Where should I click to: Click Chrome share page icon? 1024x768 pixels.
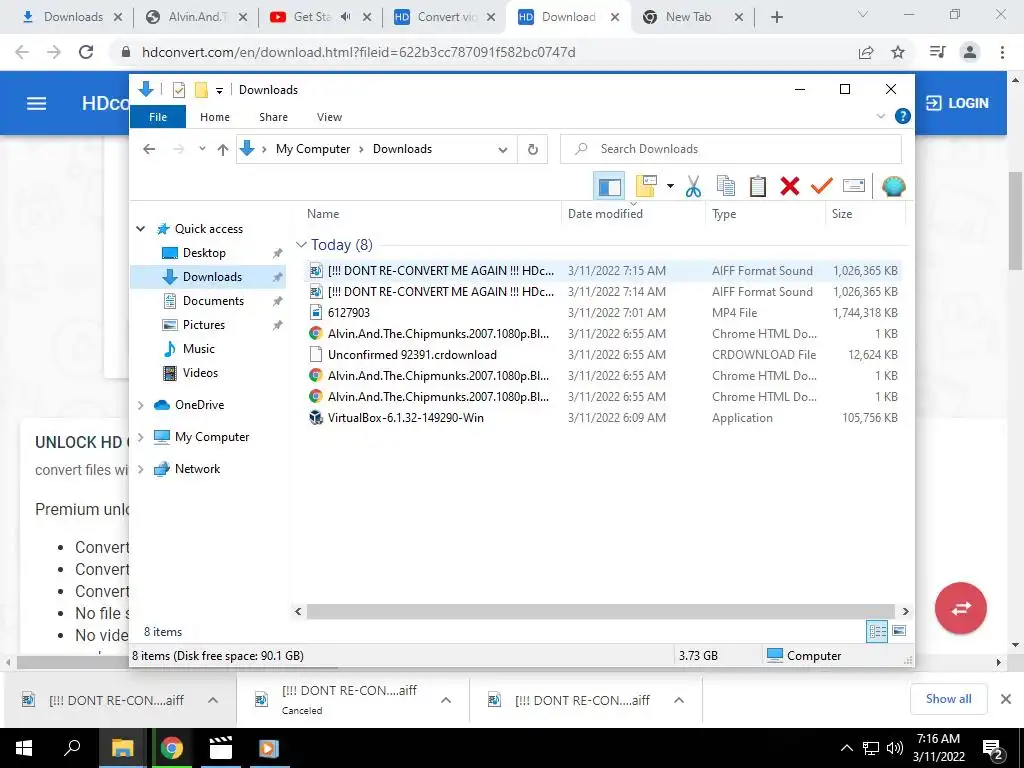[866, 52]
